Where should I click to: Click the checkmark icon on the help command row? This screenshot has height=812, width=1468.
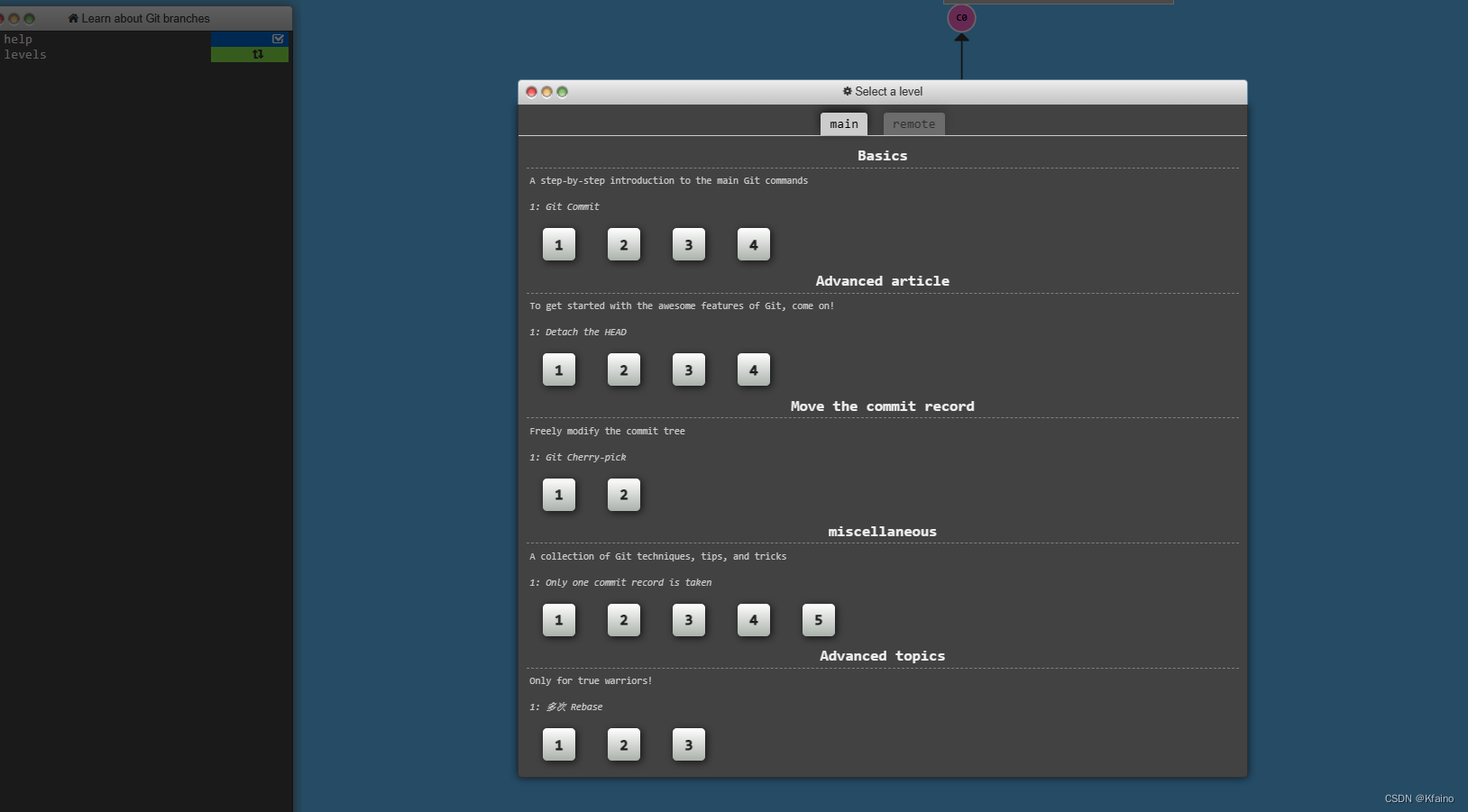(x=278, y=39)
